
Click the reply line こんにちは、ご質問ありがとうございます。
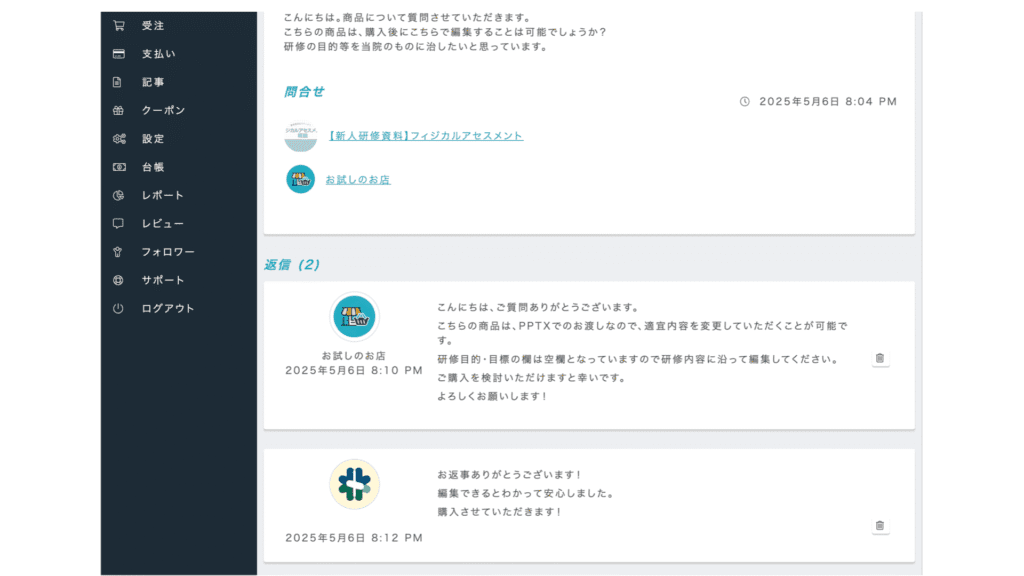pos(539,308)
